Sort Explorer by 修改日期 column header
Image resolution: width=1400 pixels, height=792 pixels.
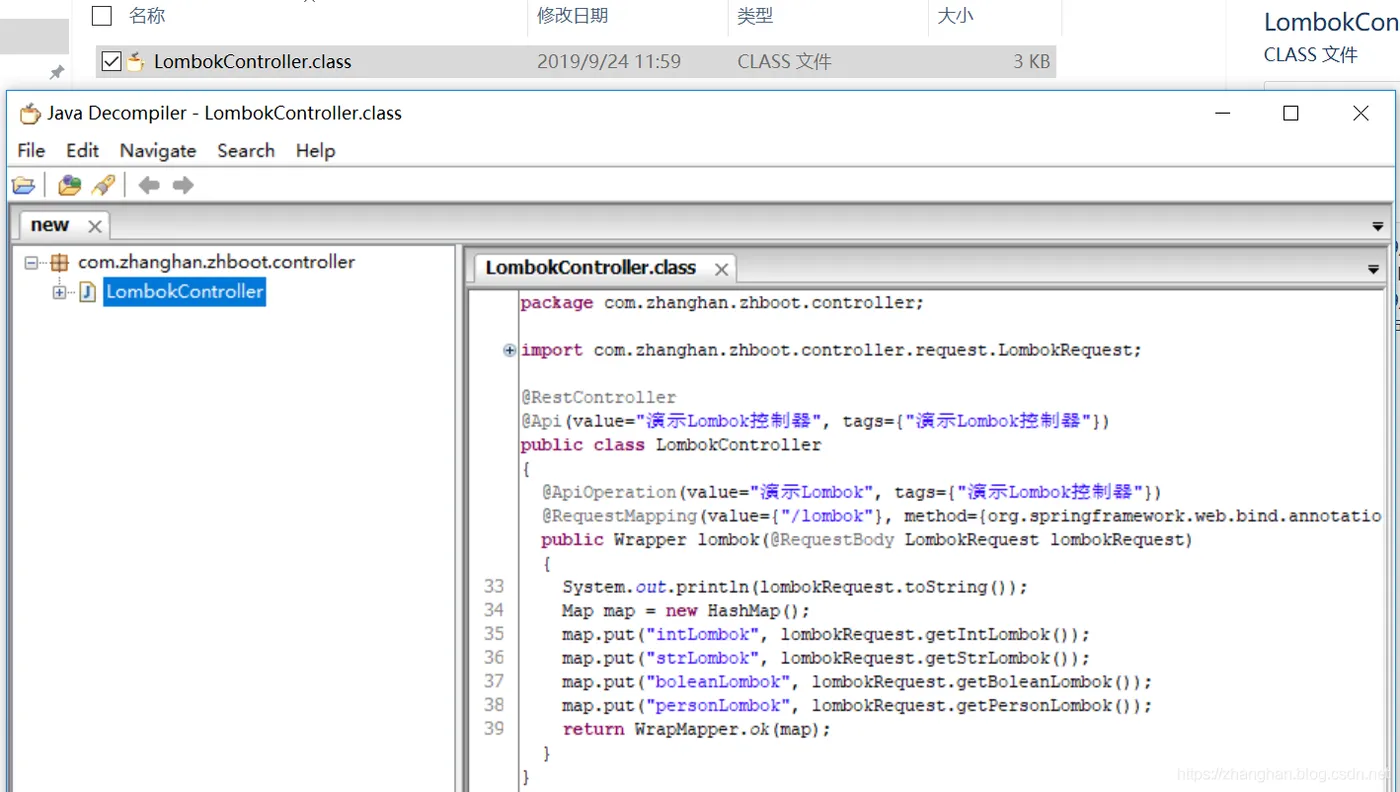pyautogui.click(x=572, y=15)
